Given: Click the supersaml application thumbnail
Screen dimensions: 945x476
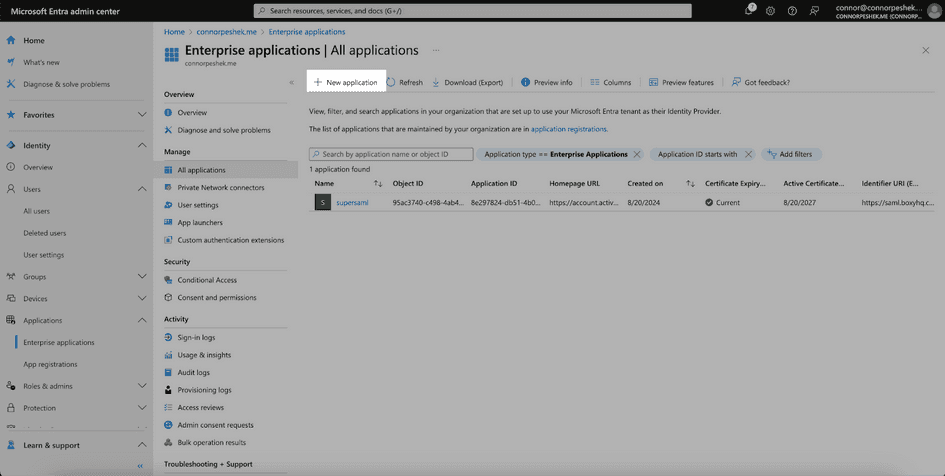Looking at the screenshot, I should pos(322,202).
